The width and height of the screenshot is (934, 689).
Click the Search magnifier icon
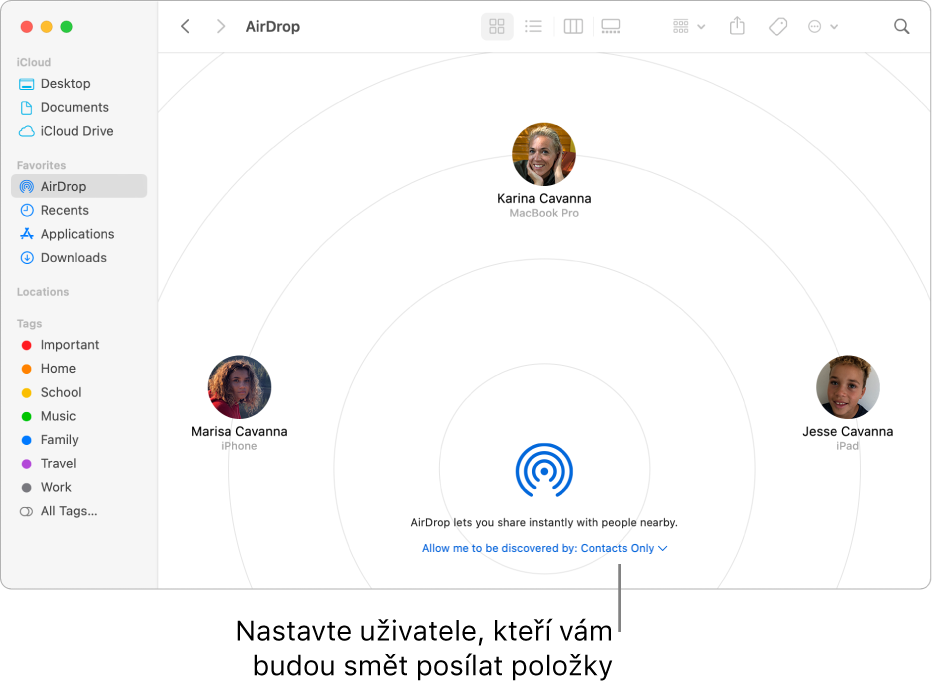coord(902,26)
